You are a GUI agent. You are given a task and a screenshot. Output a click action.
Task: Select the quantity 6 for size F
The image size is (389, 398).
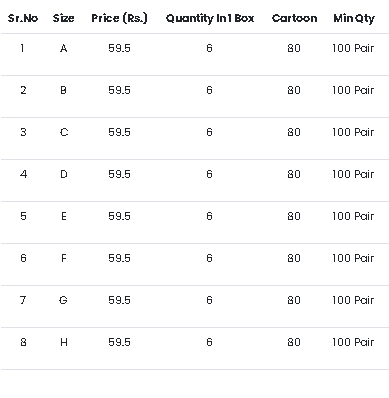[x=209, y=258]
